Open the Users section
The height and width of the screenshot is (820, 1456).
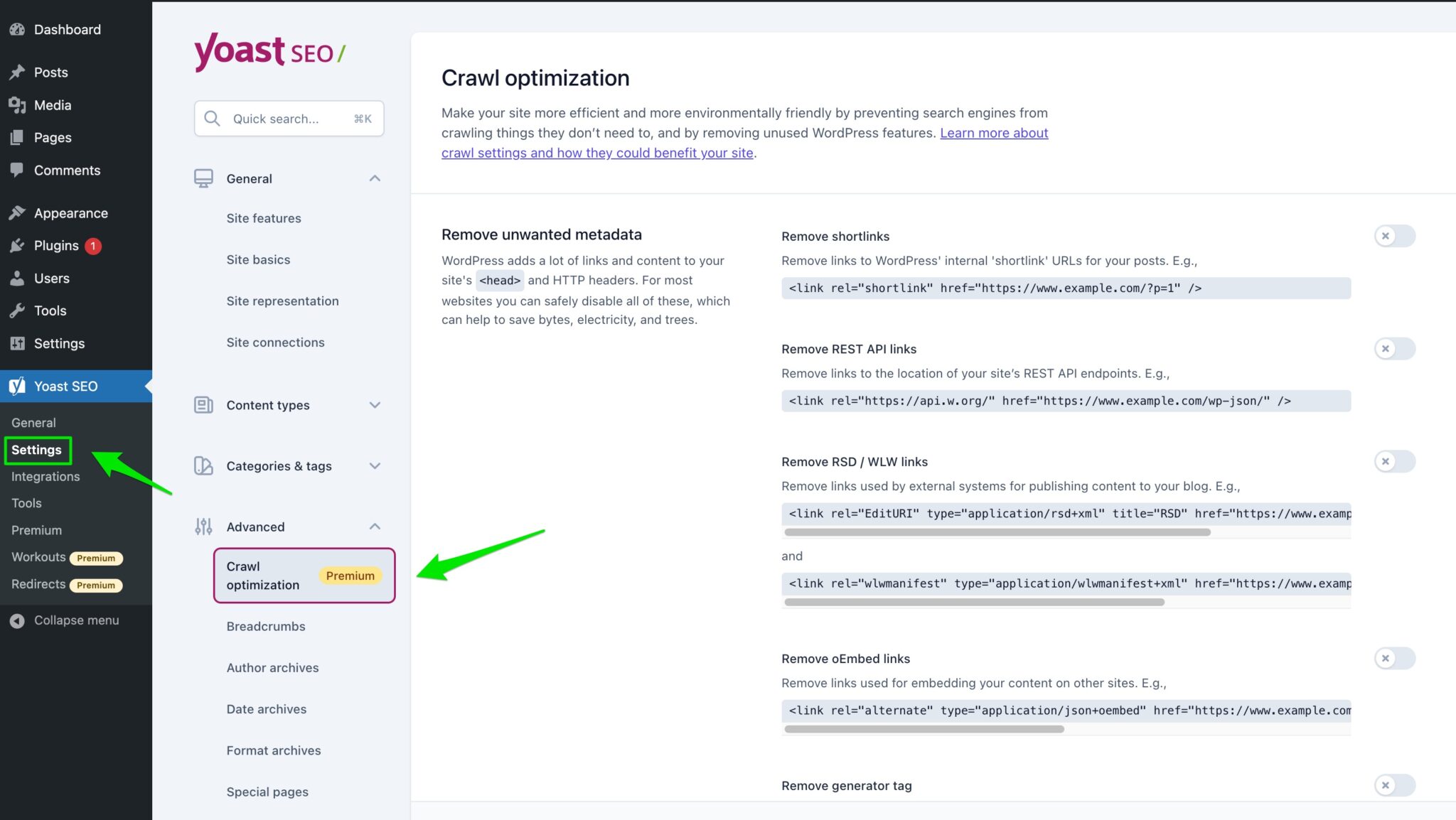pyautogui.click(x=50, y=278)
